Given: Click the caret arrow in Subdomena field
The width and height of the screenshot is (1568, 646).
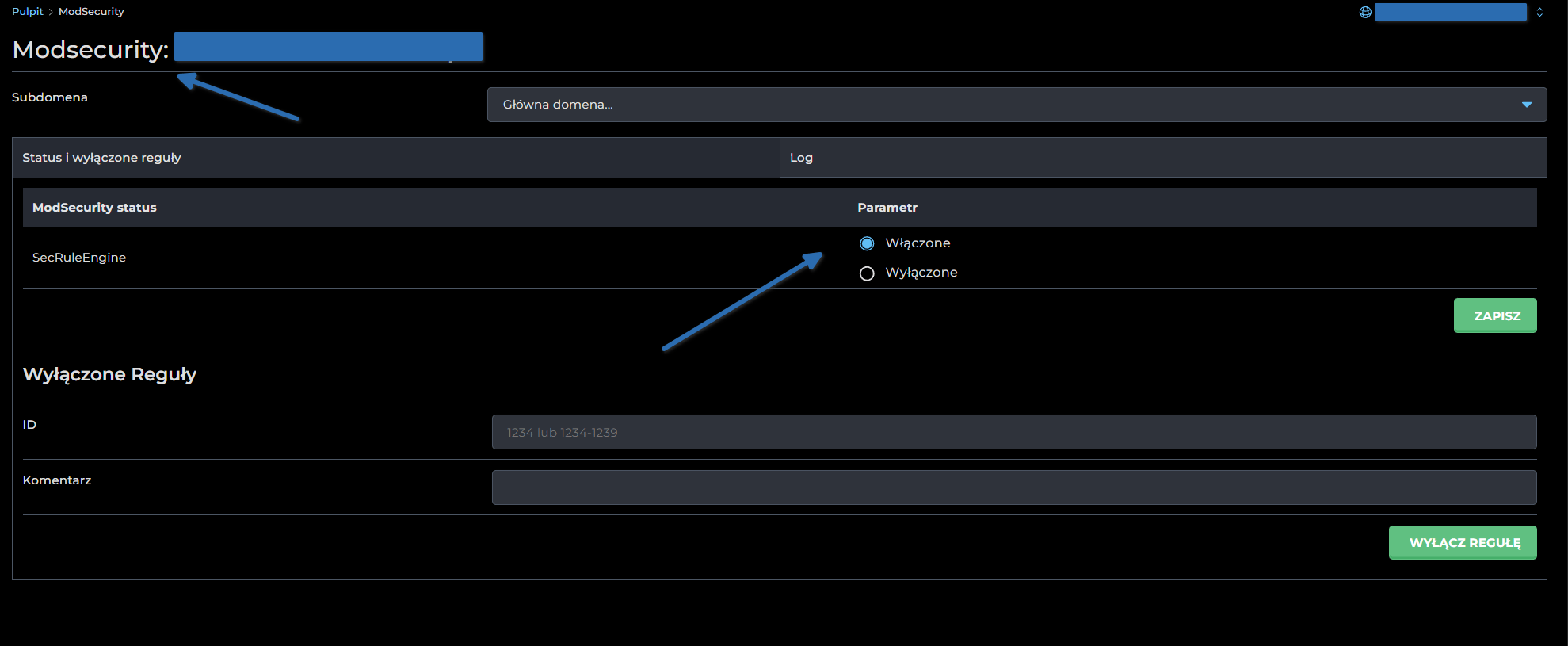Looking at the screenshot, I should coord(1526,105).
